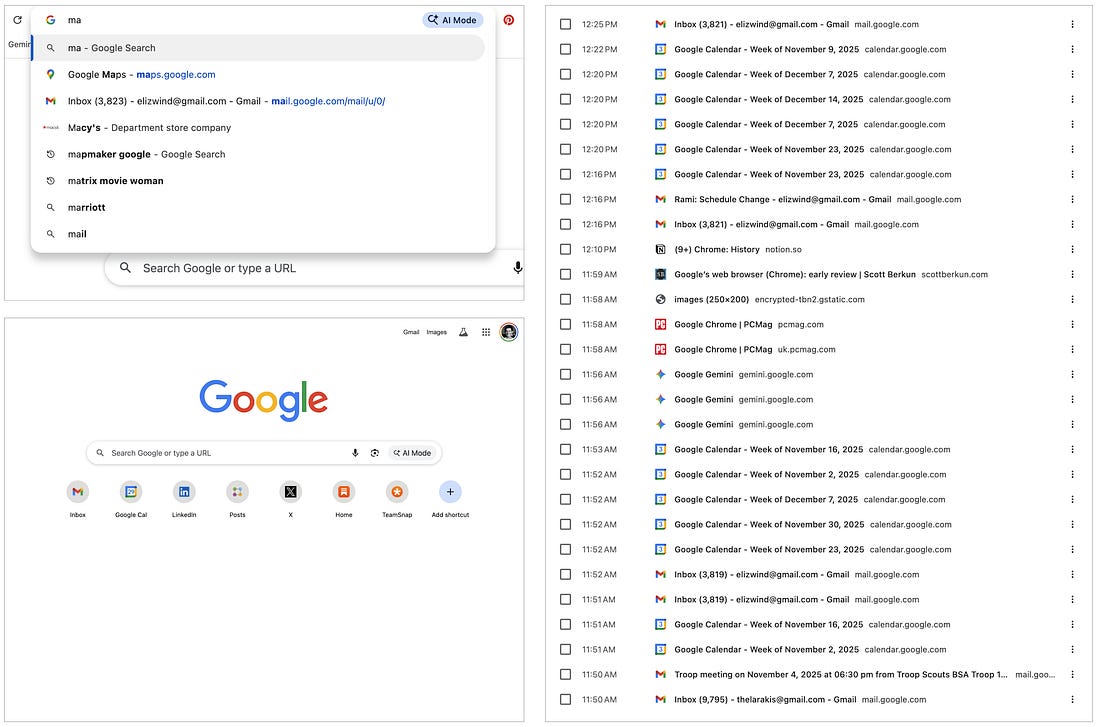Image resolution: width=1100 pixels, height=727 pixels.
Task: Click the Google logo on the homepage
Action: click(263, 400)
